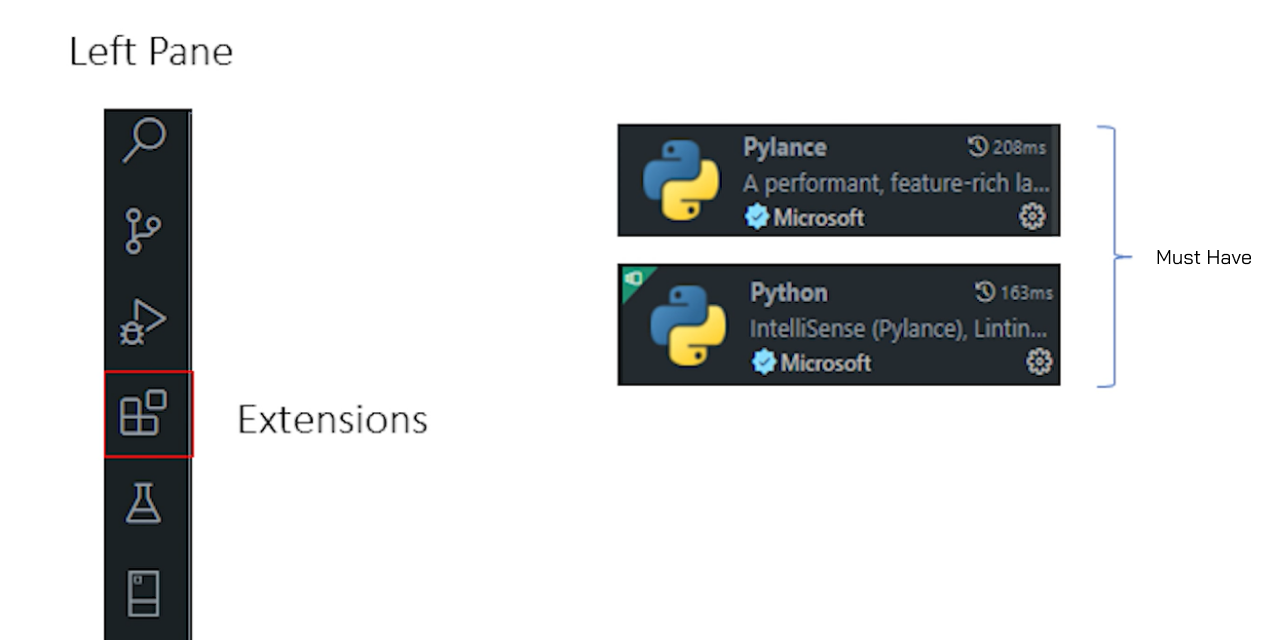1280x640 pixels.
Task: Select the Pylance extension title
Action: (x=785, y=148)
